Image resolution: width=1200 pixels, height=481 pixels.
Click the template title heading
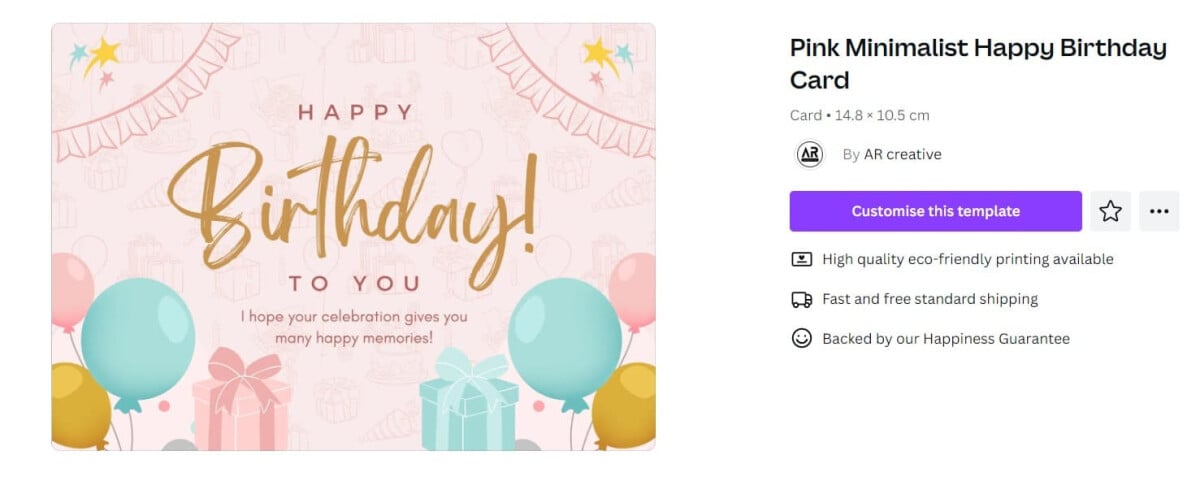tap(977, 63)
